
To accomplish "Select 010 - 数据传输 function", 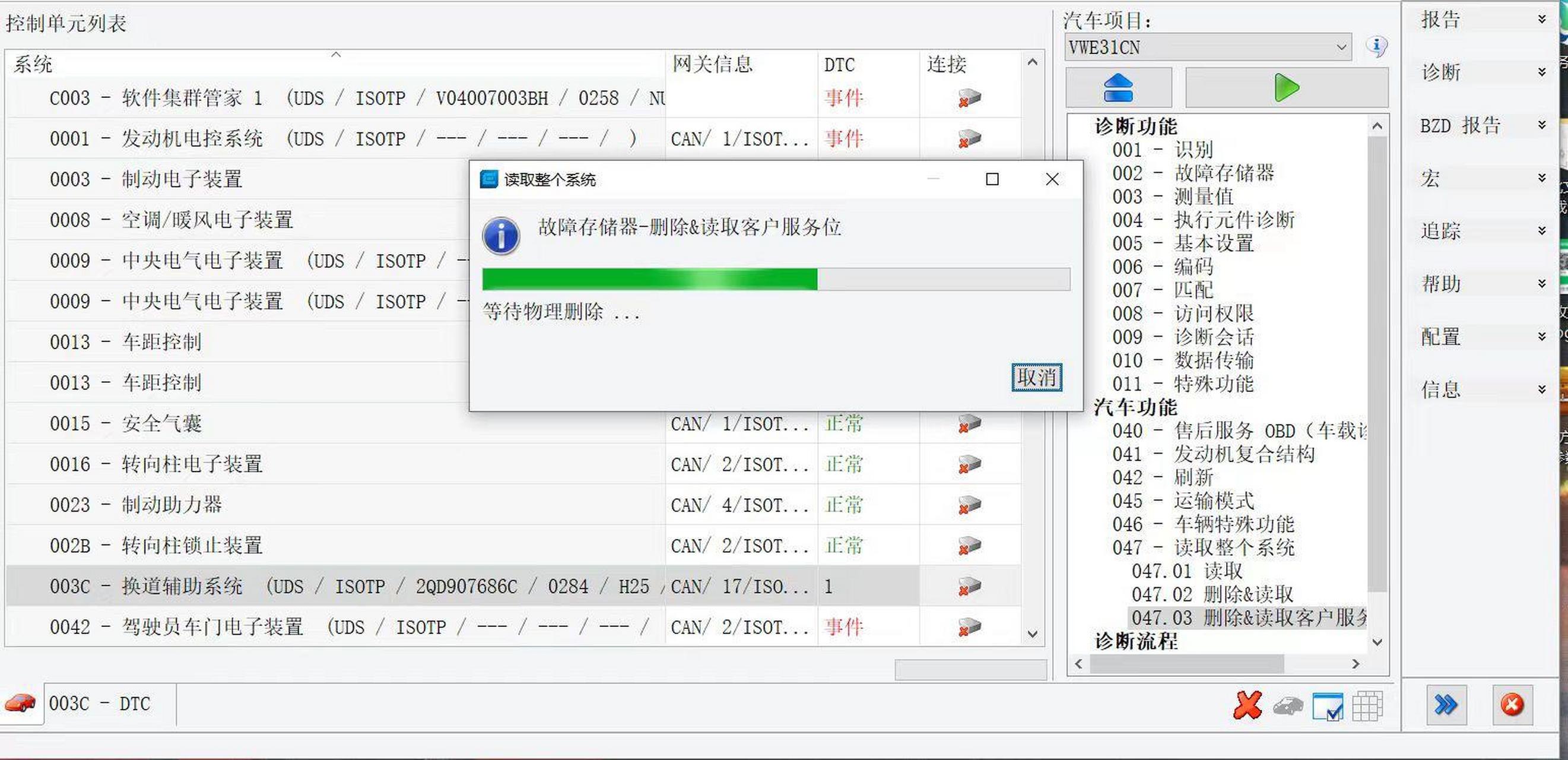I will click(x=1183, y=360).
